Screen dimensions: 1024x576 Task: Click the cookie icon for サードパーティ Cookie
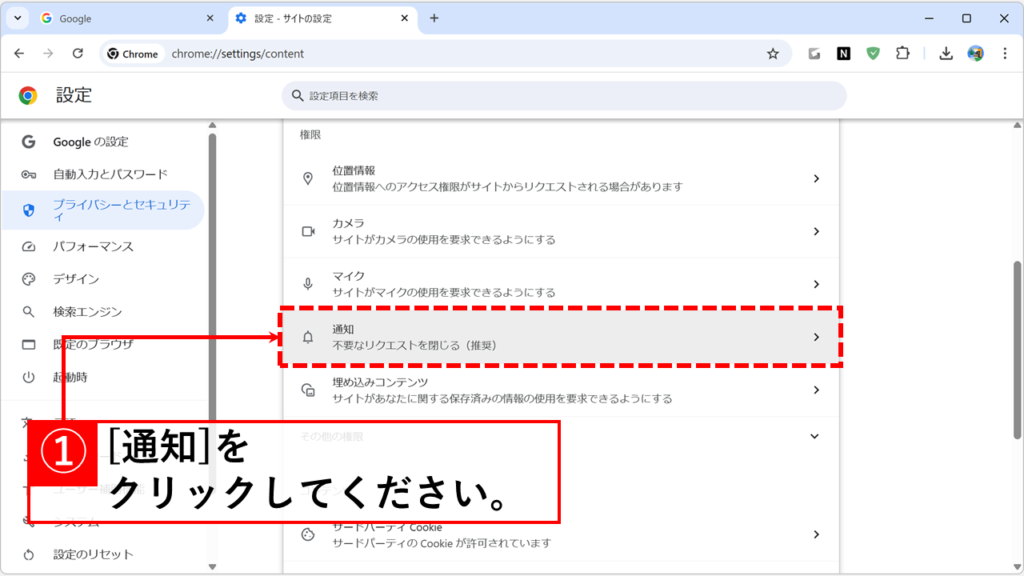(x=308, y=534)
